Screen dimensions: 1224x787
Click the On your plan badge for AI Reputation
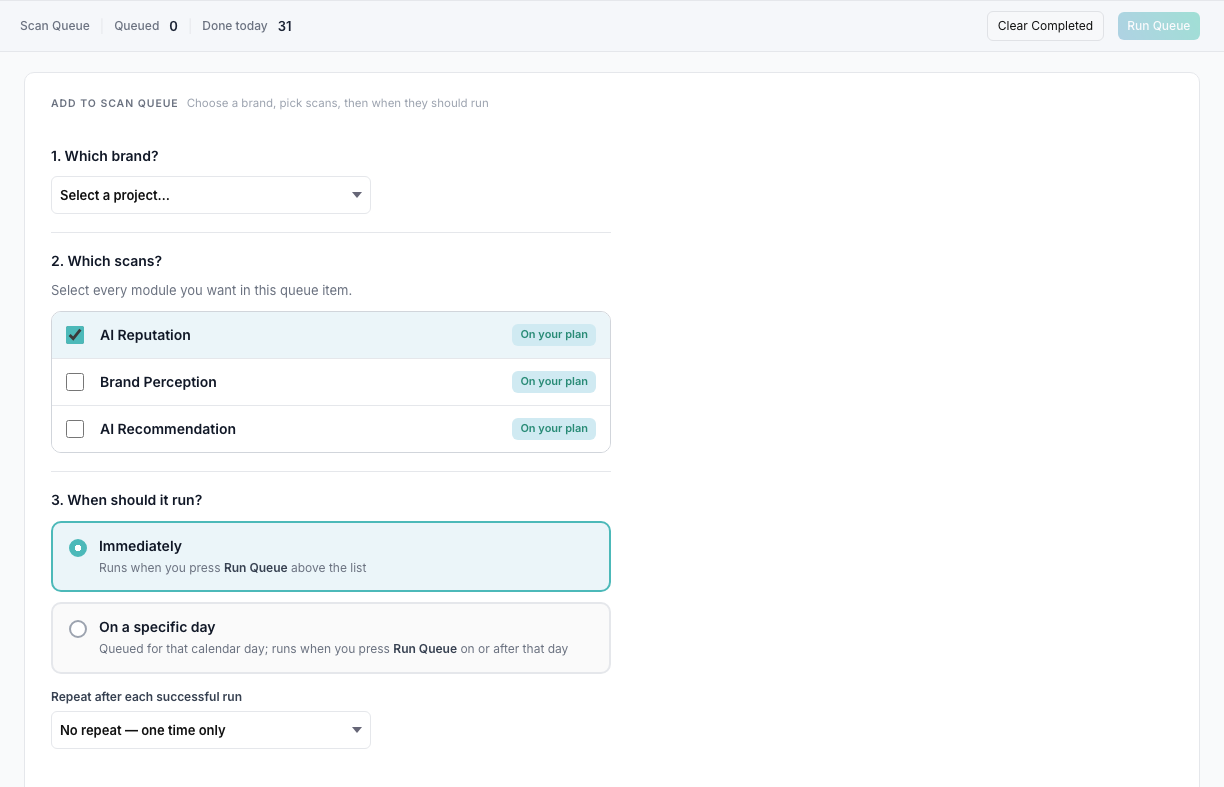[x=554, y=335]
